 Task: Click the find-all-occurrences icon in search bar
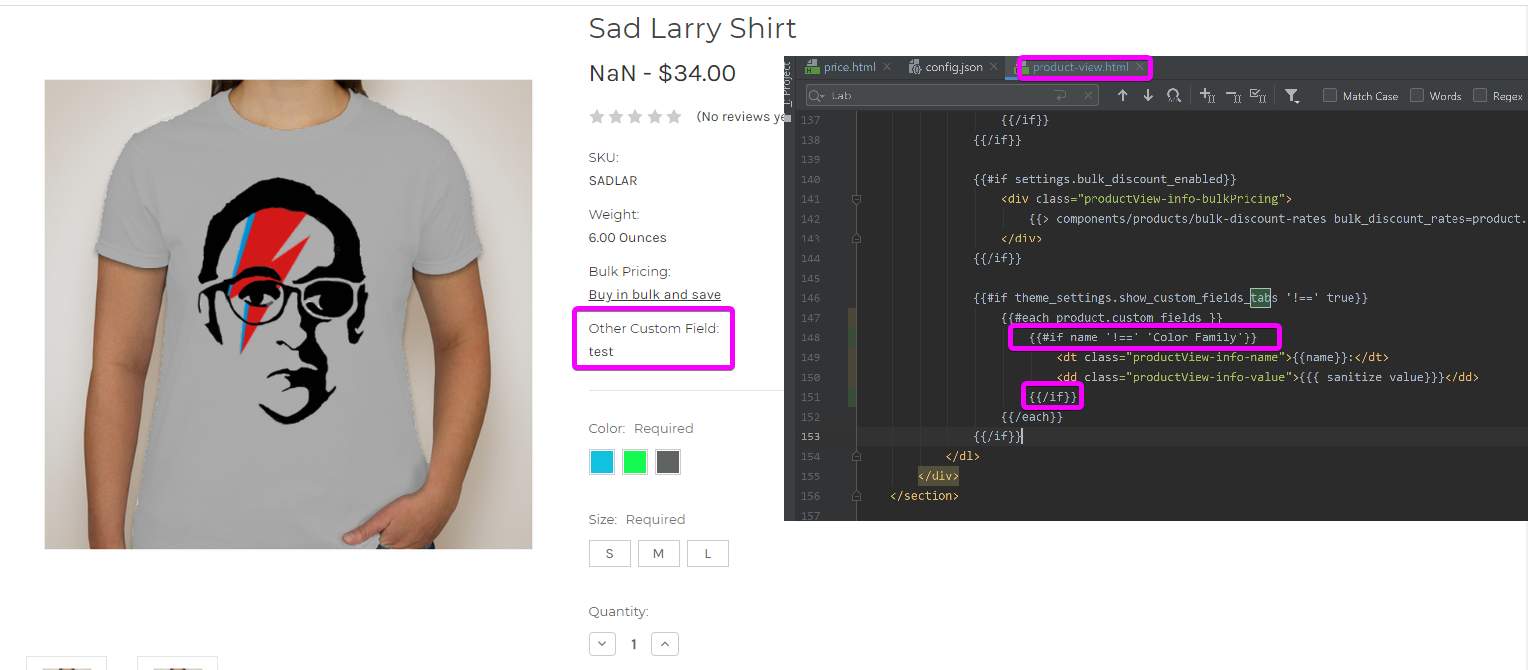pos(1174,95)
